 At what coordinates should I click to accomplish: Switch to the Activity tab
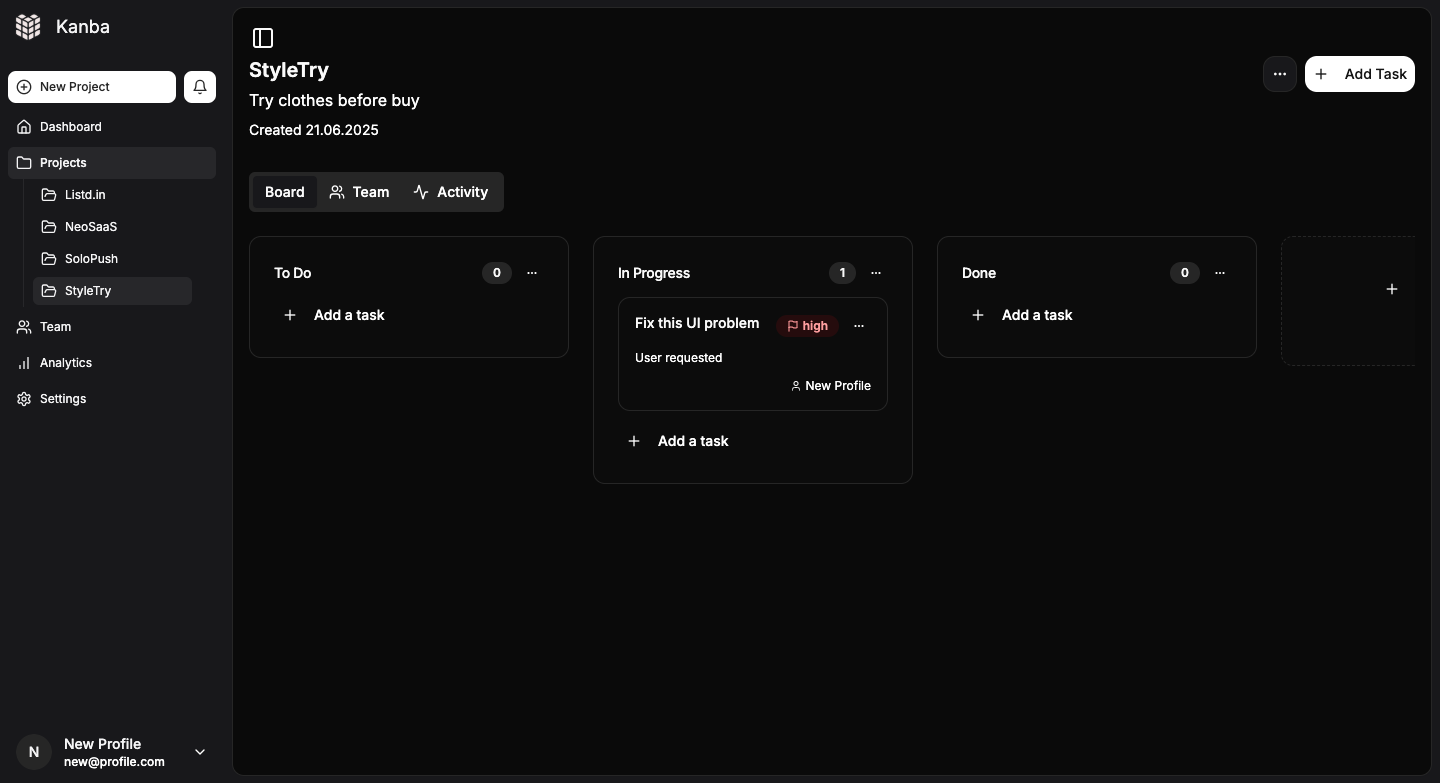tap(450, 192)
